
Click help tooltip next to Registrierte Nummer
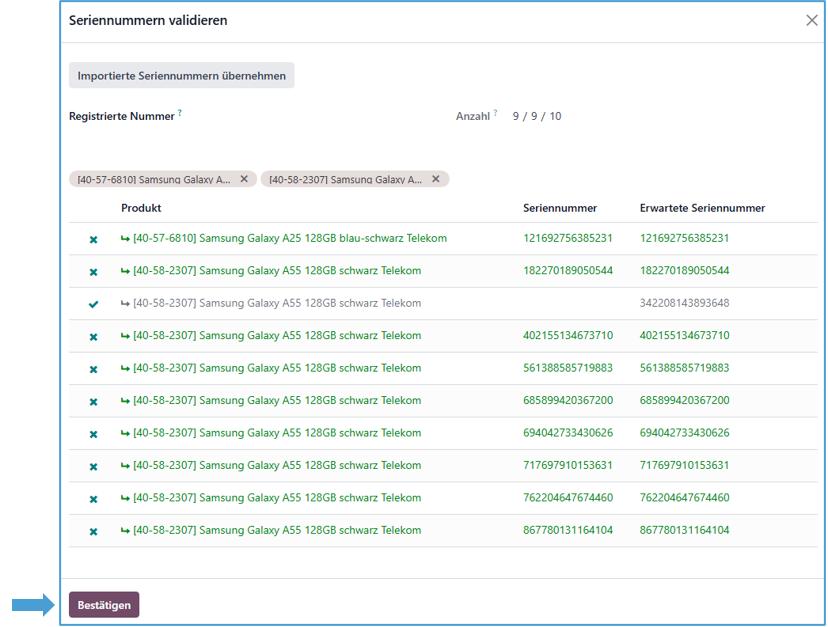coord(180,114)
